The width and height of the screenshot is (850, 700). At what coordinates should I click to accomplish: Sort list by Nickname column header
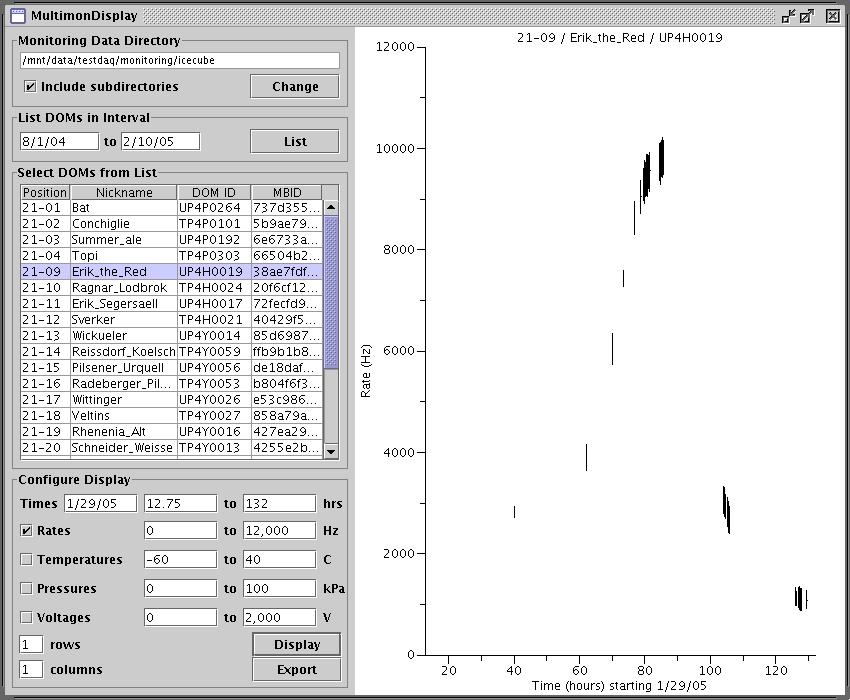[123, 192]
